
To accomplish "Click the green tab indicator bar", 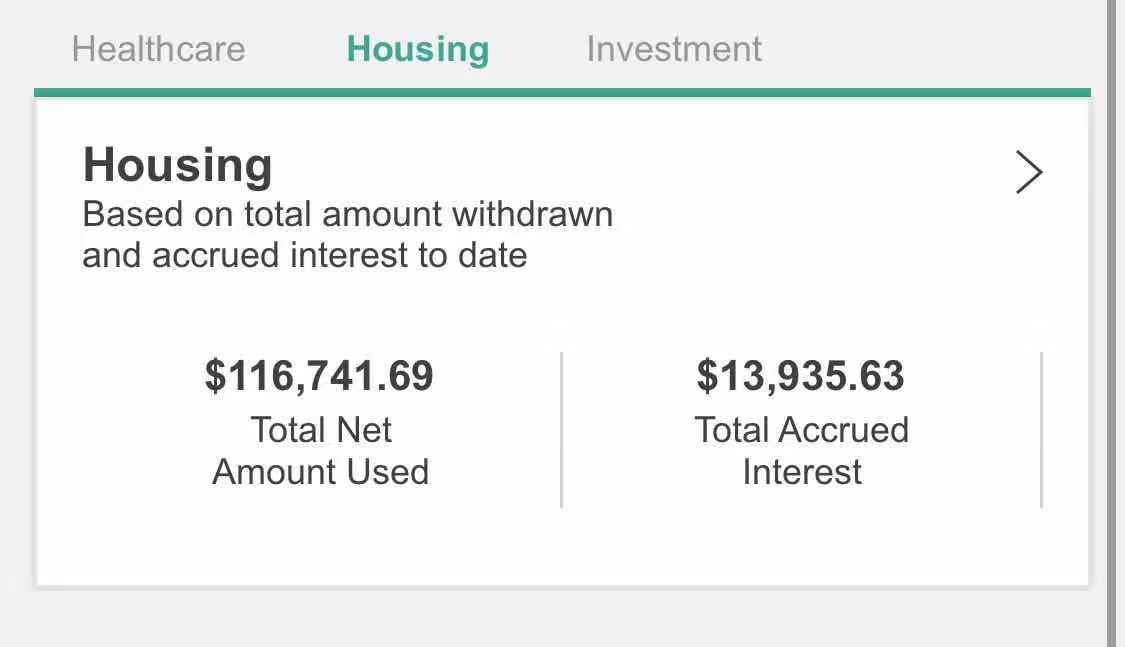I will point(562,93).
